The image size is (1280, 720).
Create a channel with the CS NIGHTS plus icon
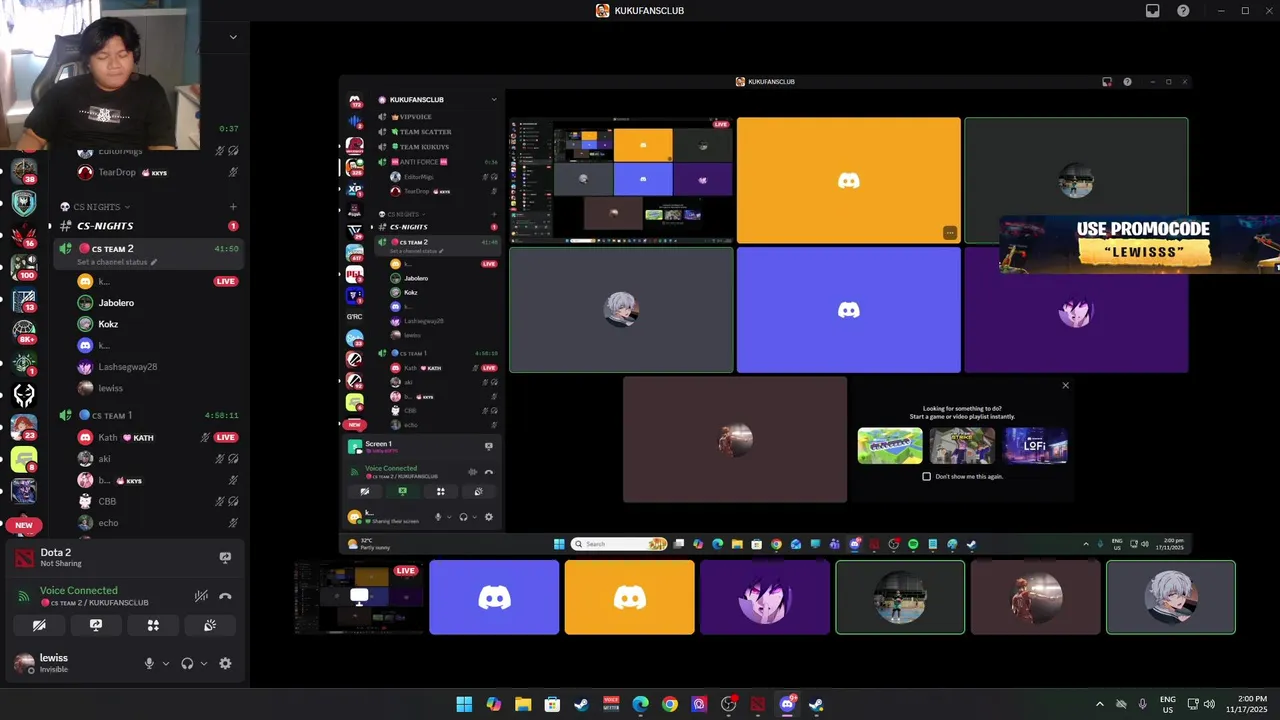pos(233,207)
